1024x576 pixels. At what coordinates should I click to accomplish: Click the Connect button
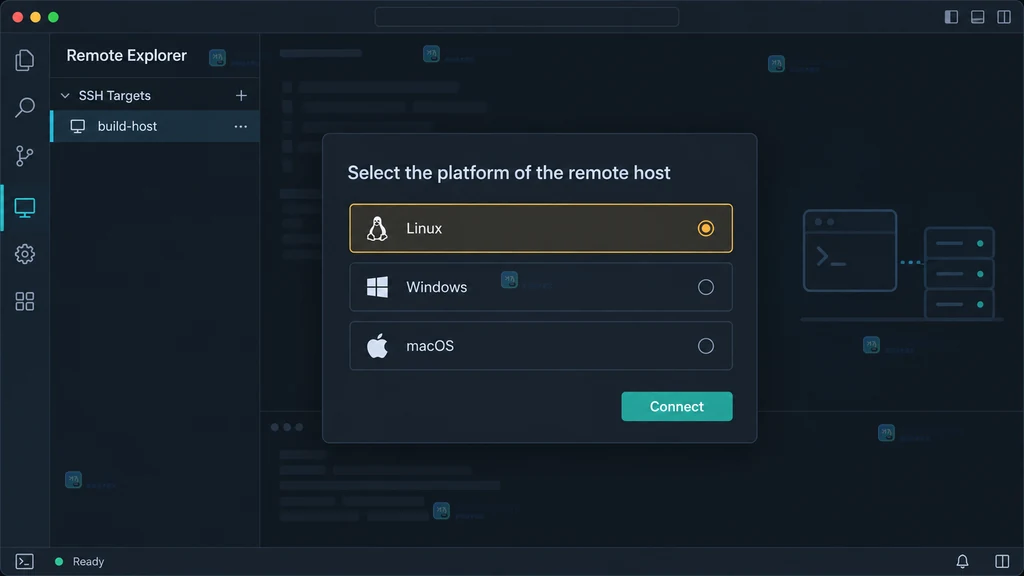(677, 406)
